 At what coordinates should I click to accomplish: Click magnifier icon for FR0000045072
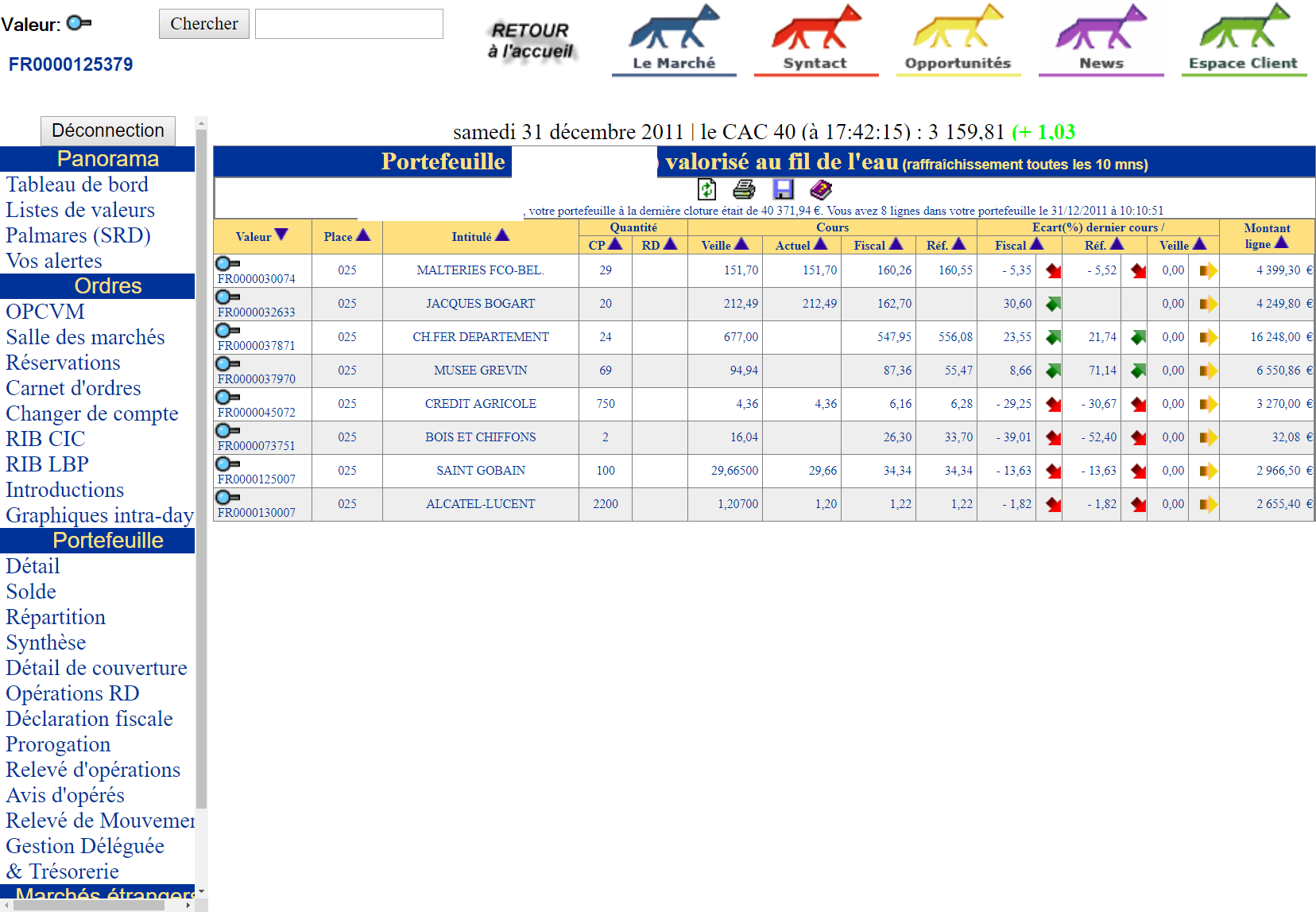[x=228, y=397]
